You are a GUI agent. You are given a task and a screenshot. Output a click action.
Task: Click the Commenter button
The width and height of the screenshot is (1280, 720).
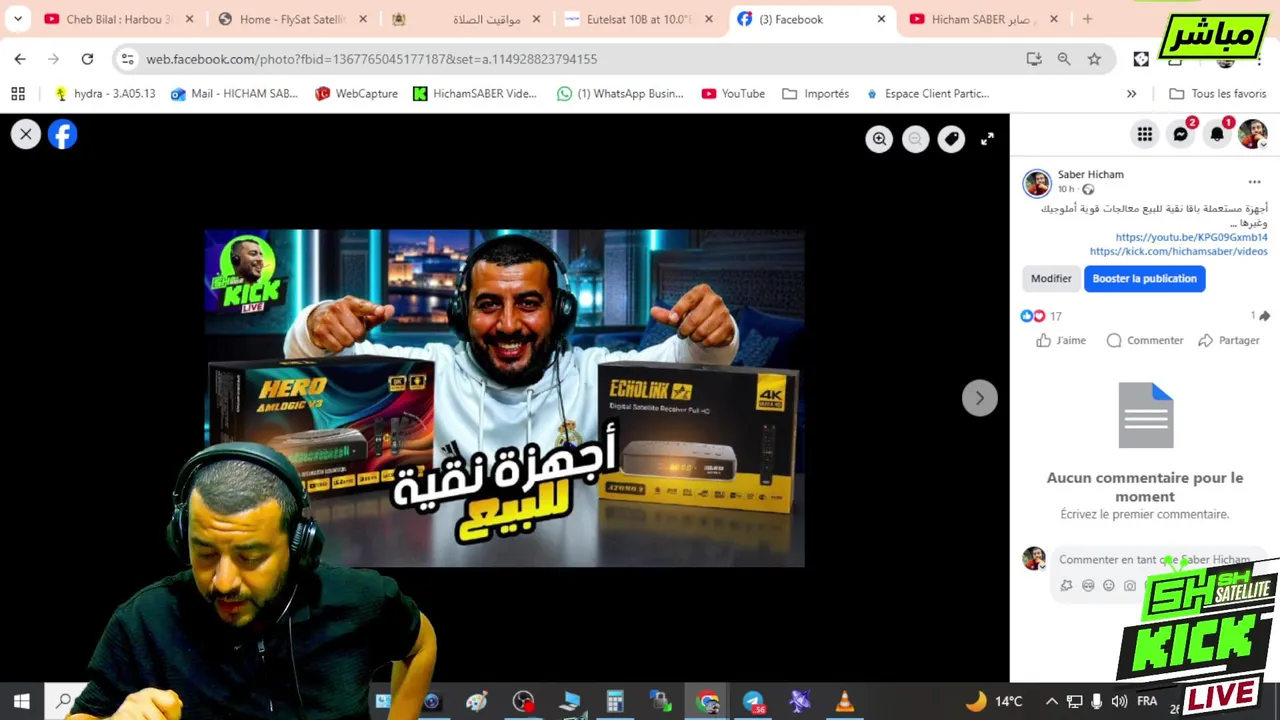tap(1145, 340)
